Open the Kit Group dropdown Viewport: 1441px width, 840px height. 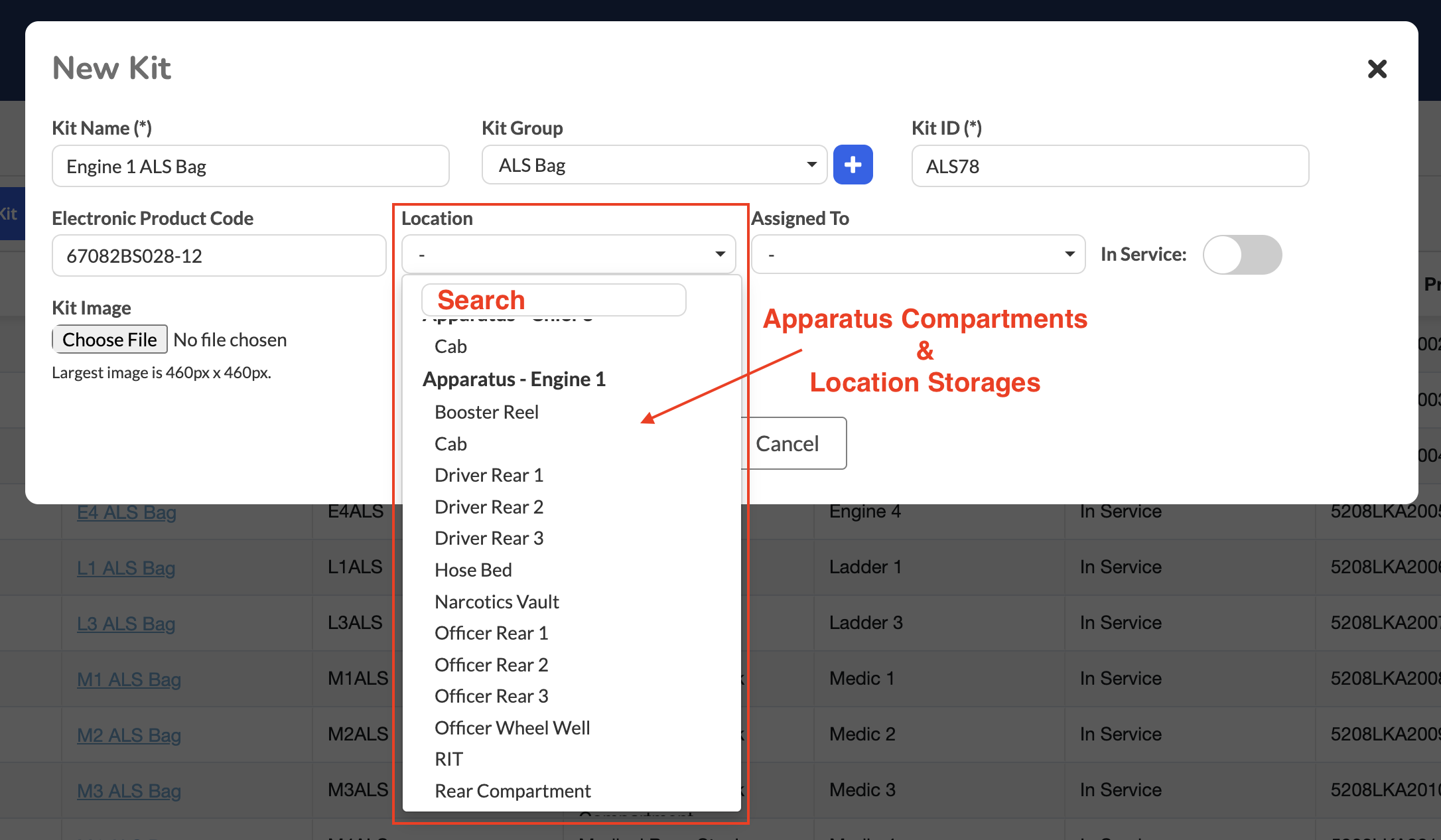pos(654,165)
